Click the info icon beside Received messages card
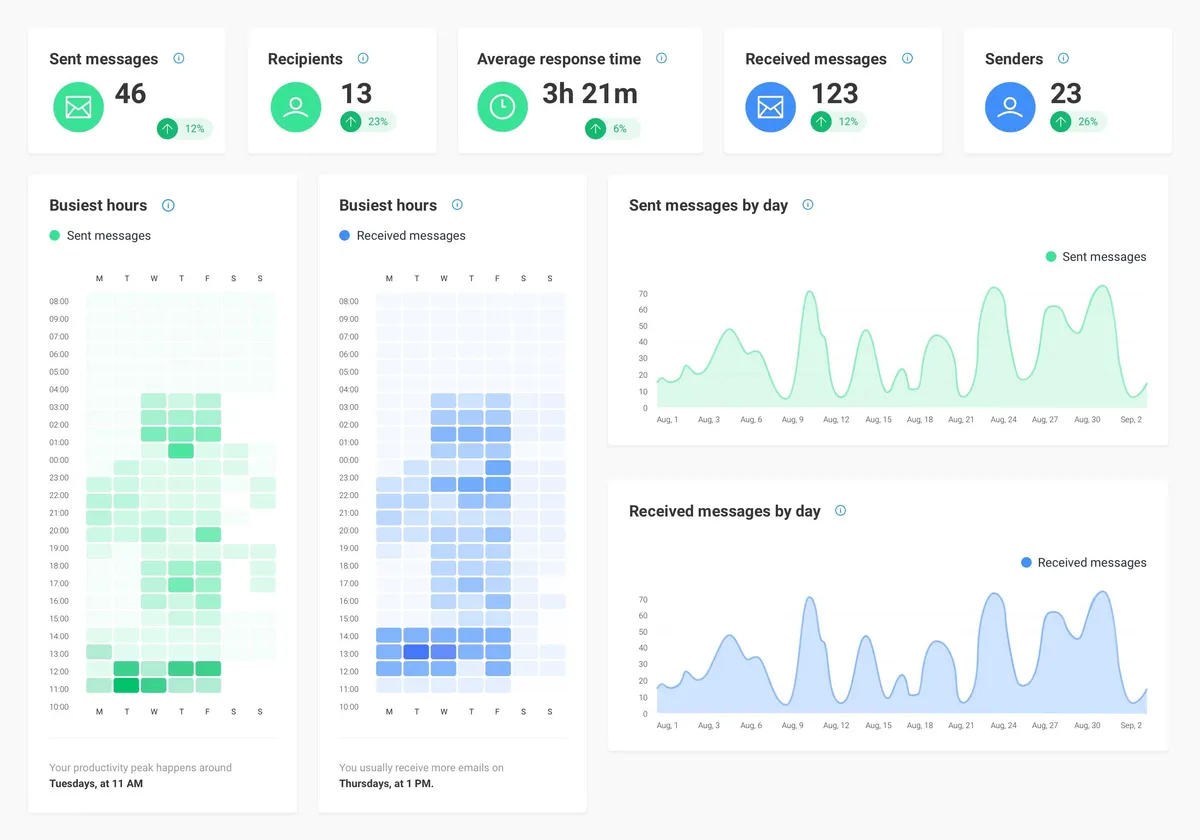This screenshot has height=840, width=1200. 907,58
